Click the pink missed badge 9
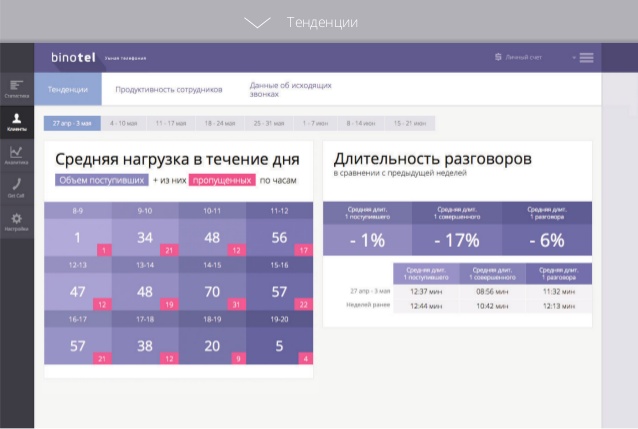This screenshot has width=638, height=429. click(238, 359)
